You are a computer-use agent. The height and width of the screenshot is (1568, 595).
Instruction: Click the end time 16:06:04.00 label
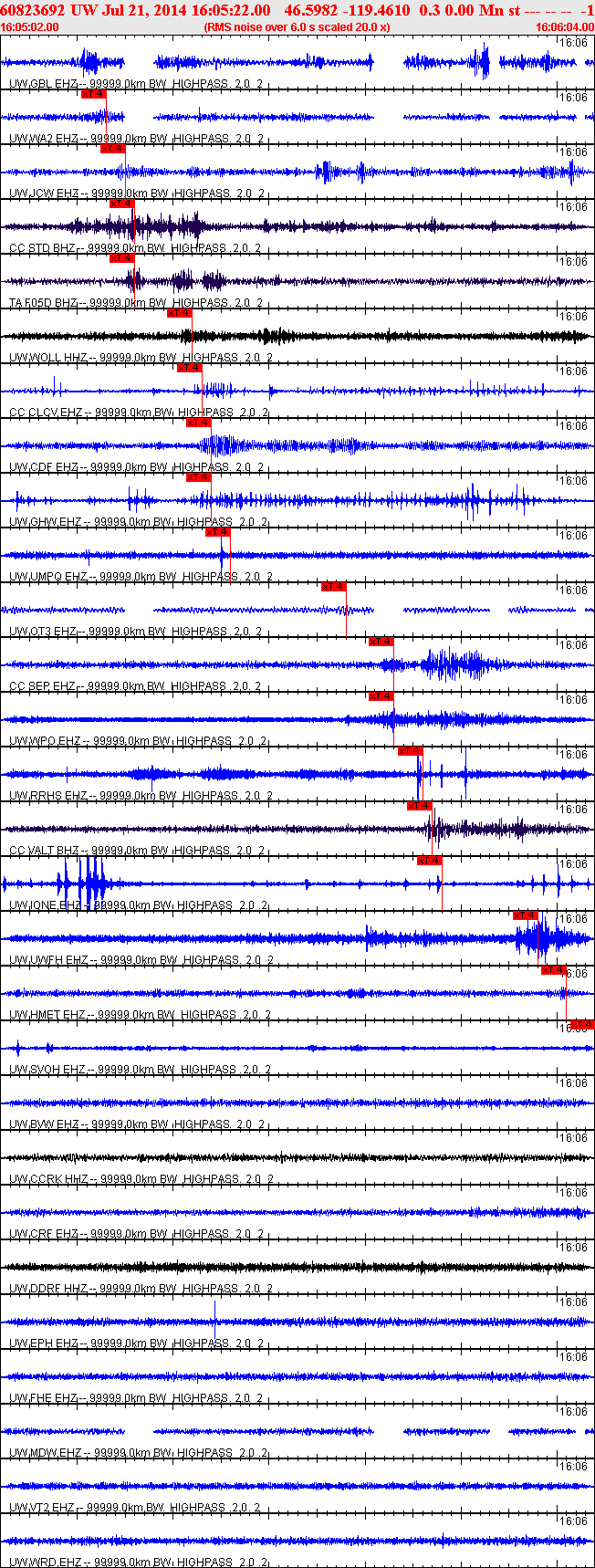click(x=564, y=27)
